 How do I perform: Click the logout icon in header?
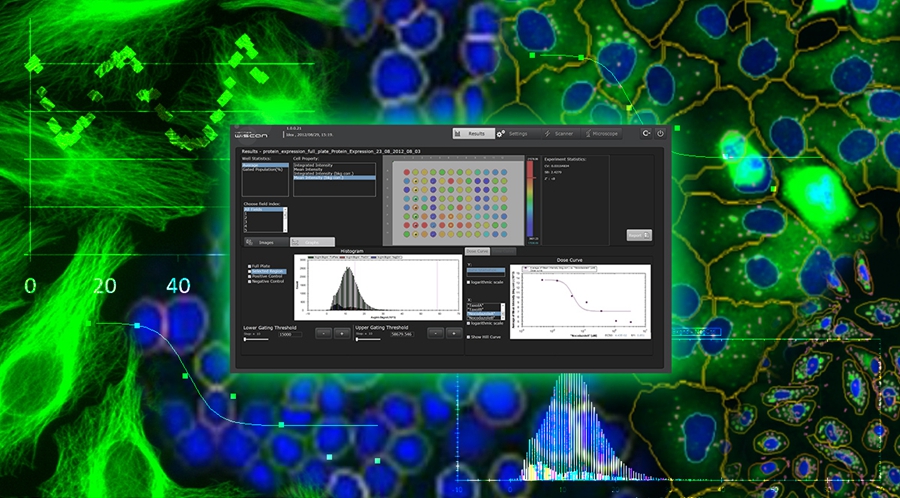646,133
